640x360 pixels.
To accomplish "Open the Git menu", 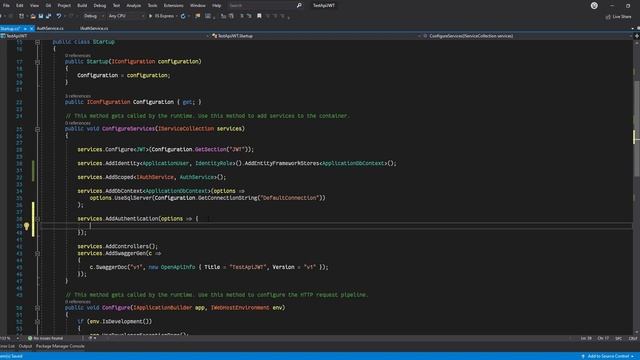I will pos(48,5).
